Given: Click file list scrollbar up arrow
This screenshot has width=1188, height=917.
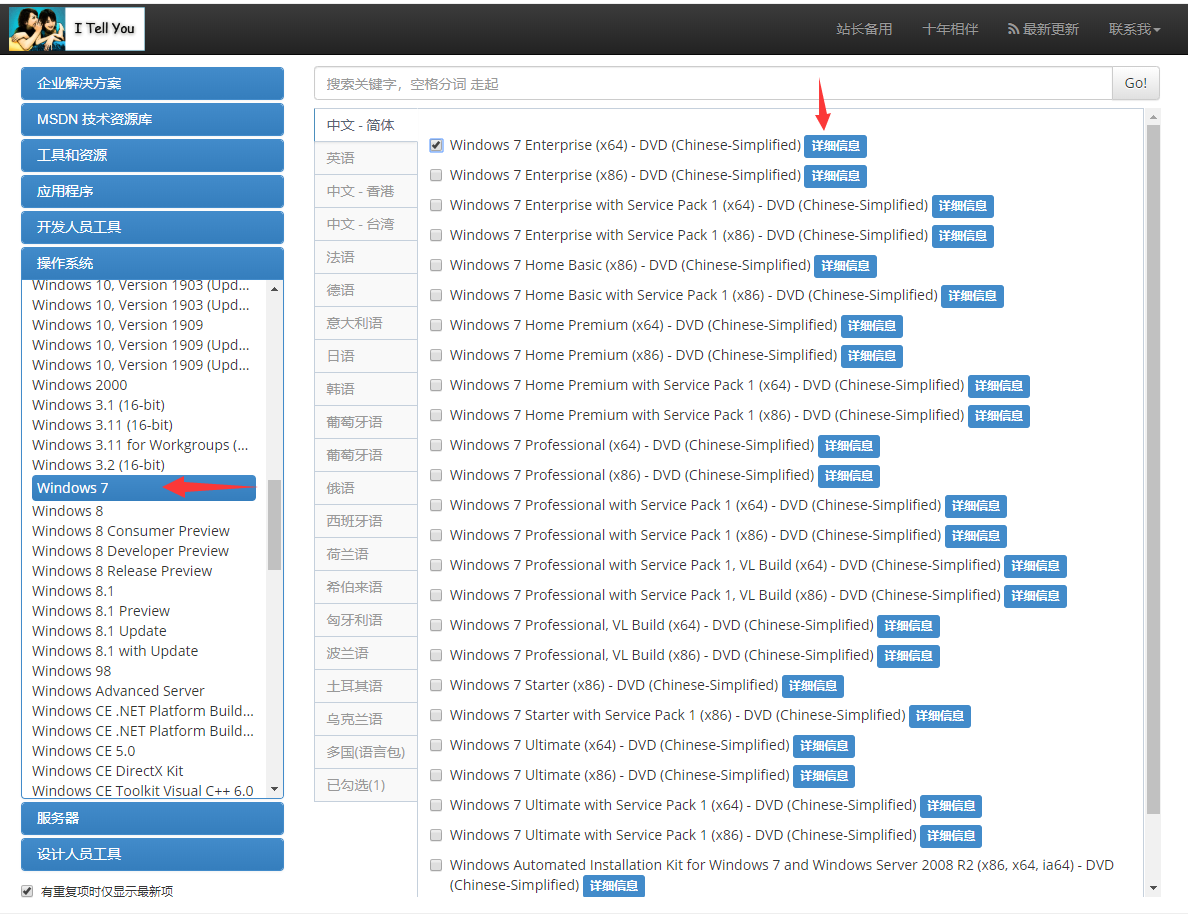Looking at the screenshot, I should (1153, 117).
